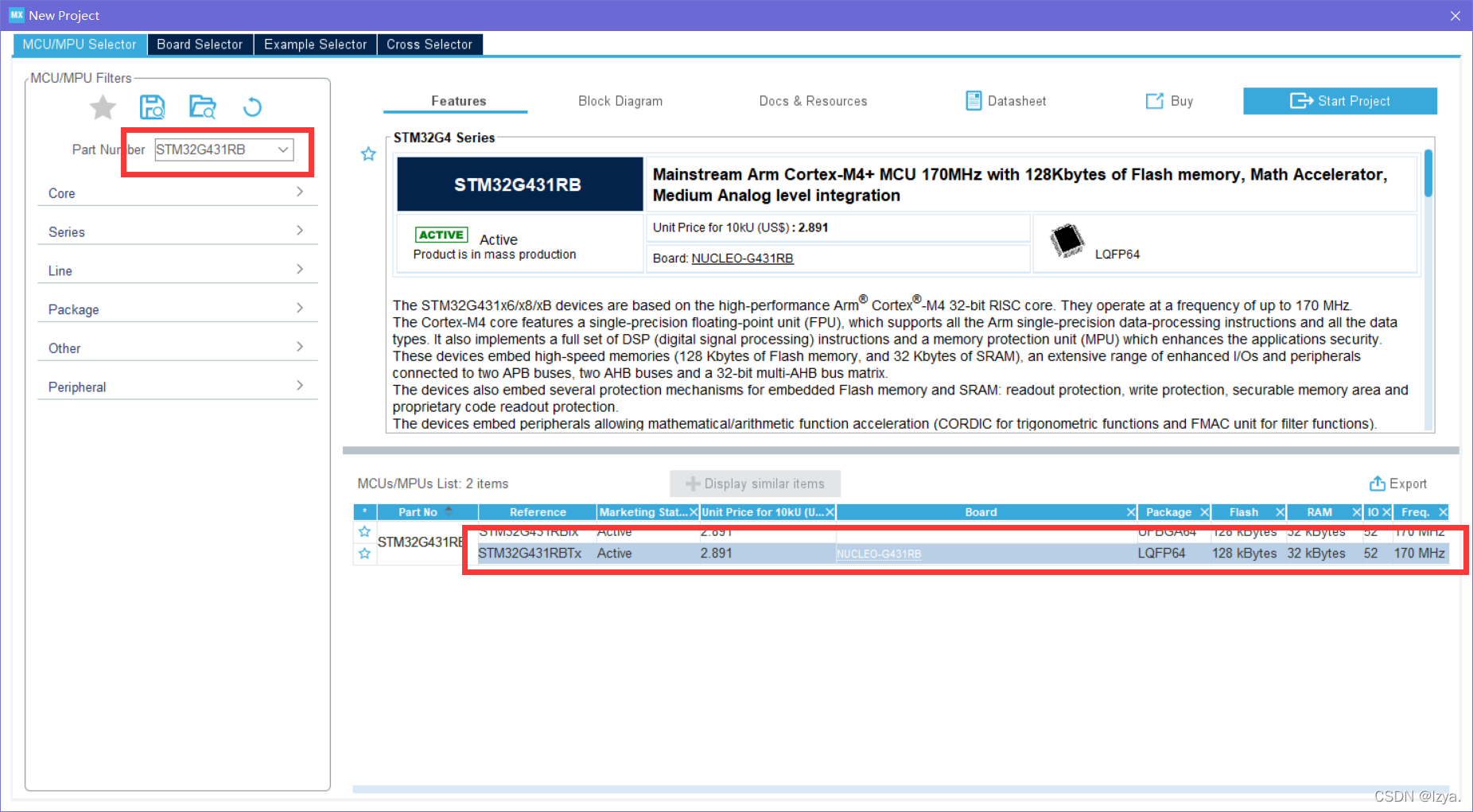The height and width of the screenshot is (812, 1473).
Task: Click the features panel vertical scrollbar
Action: (x=1428, y=173)
